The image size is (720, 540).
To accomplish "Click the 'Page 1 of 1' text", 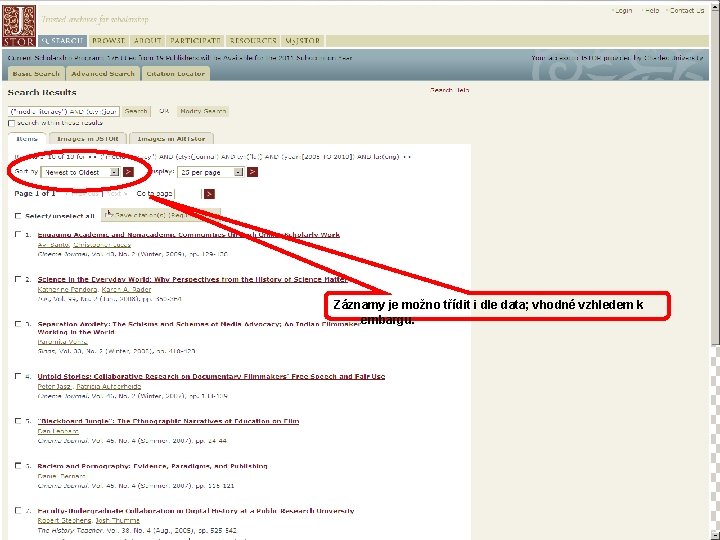I will (34, 194).
